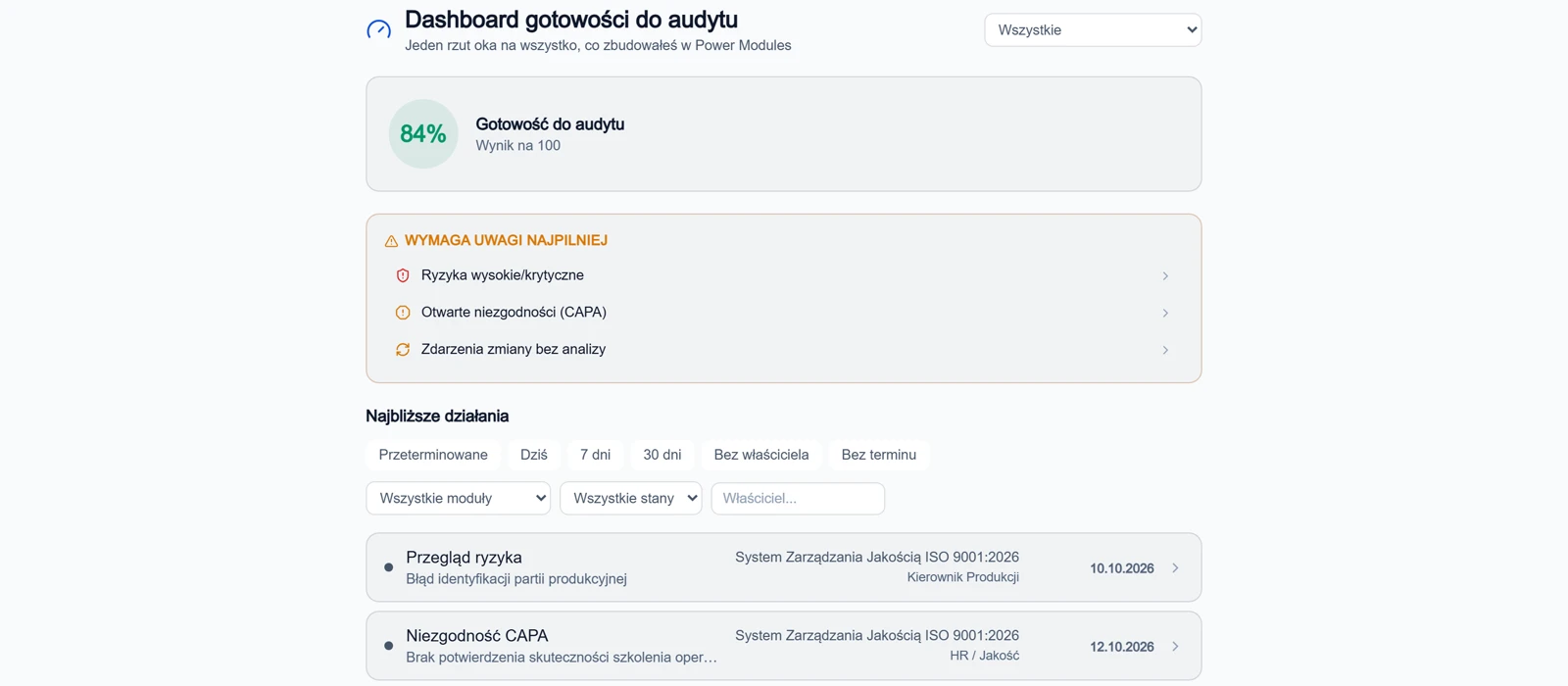
Task: Click the status dot on 'Niezgodność CAPA'
Action: tap(389, 646)
